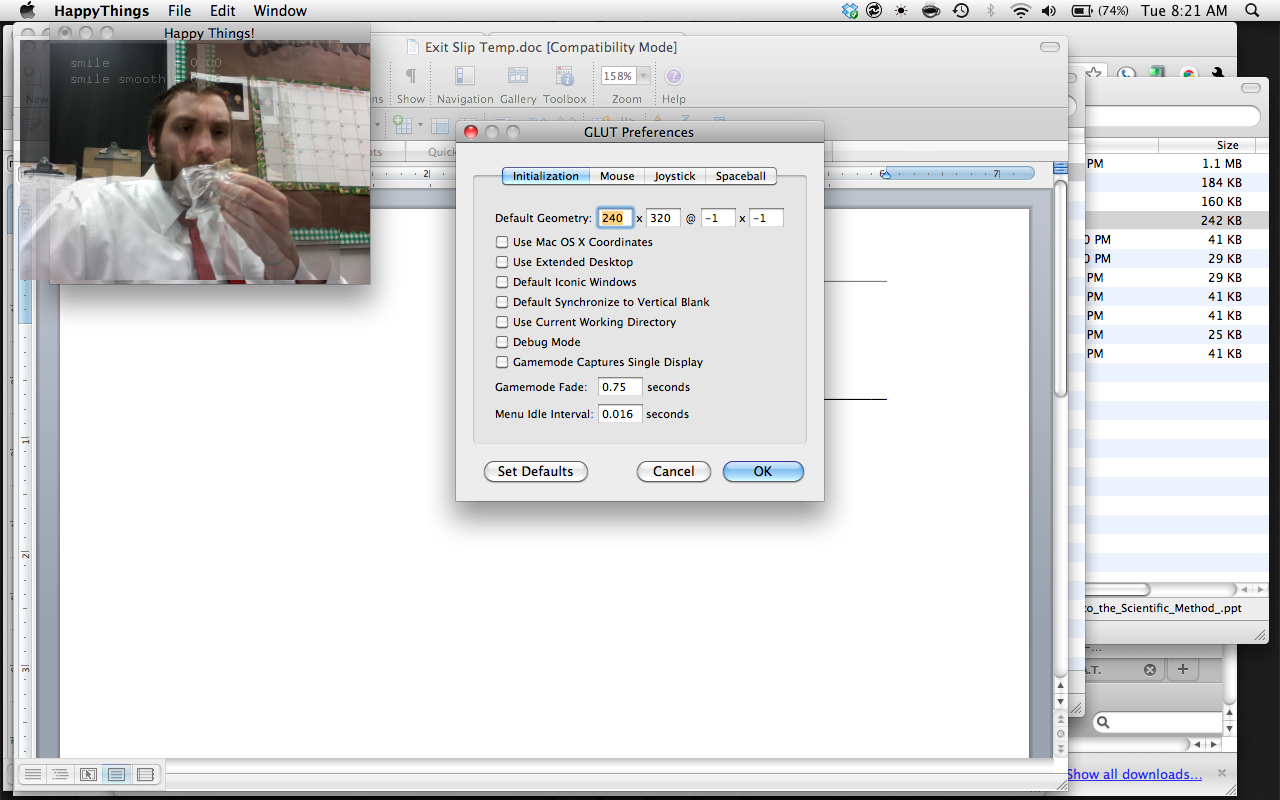Open the Window menu
This screenshot has height=800, width=1280.
coord(280,11)
